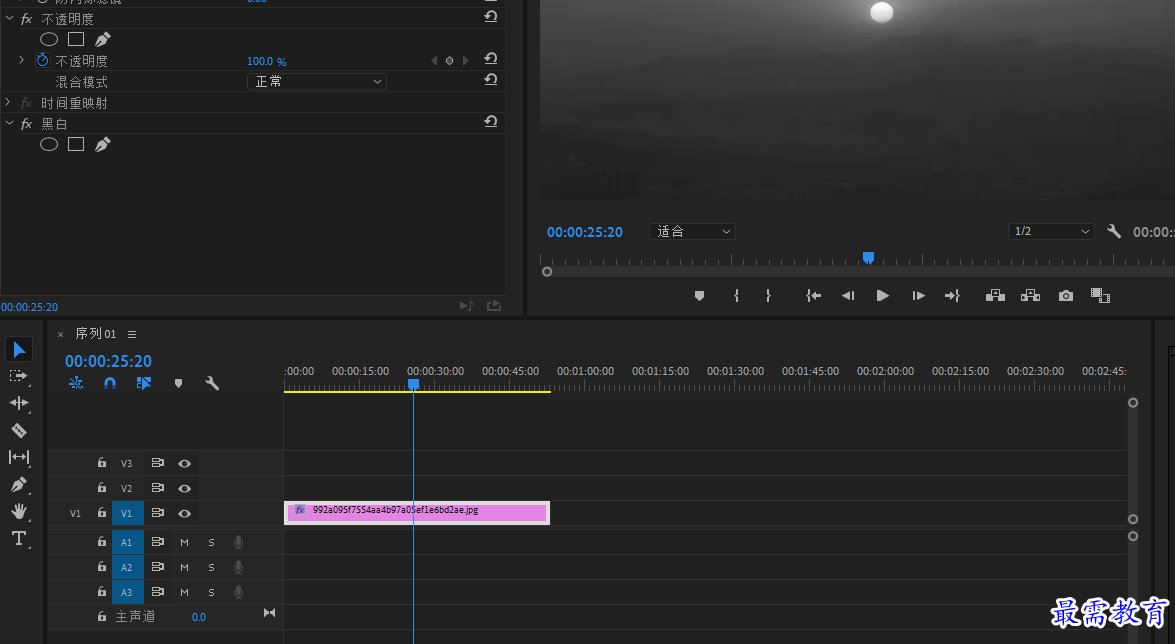Select pen mask tool under 黑白 effect
This screenshot has height=644, width=1175.
[103, 144]
